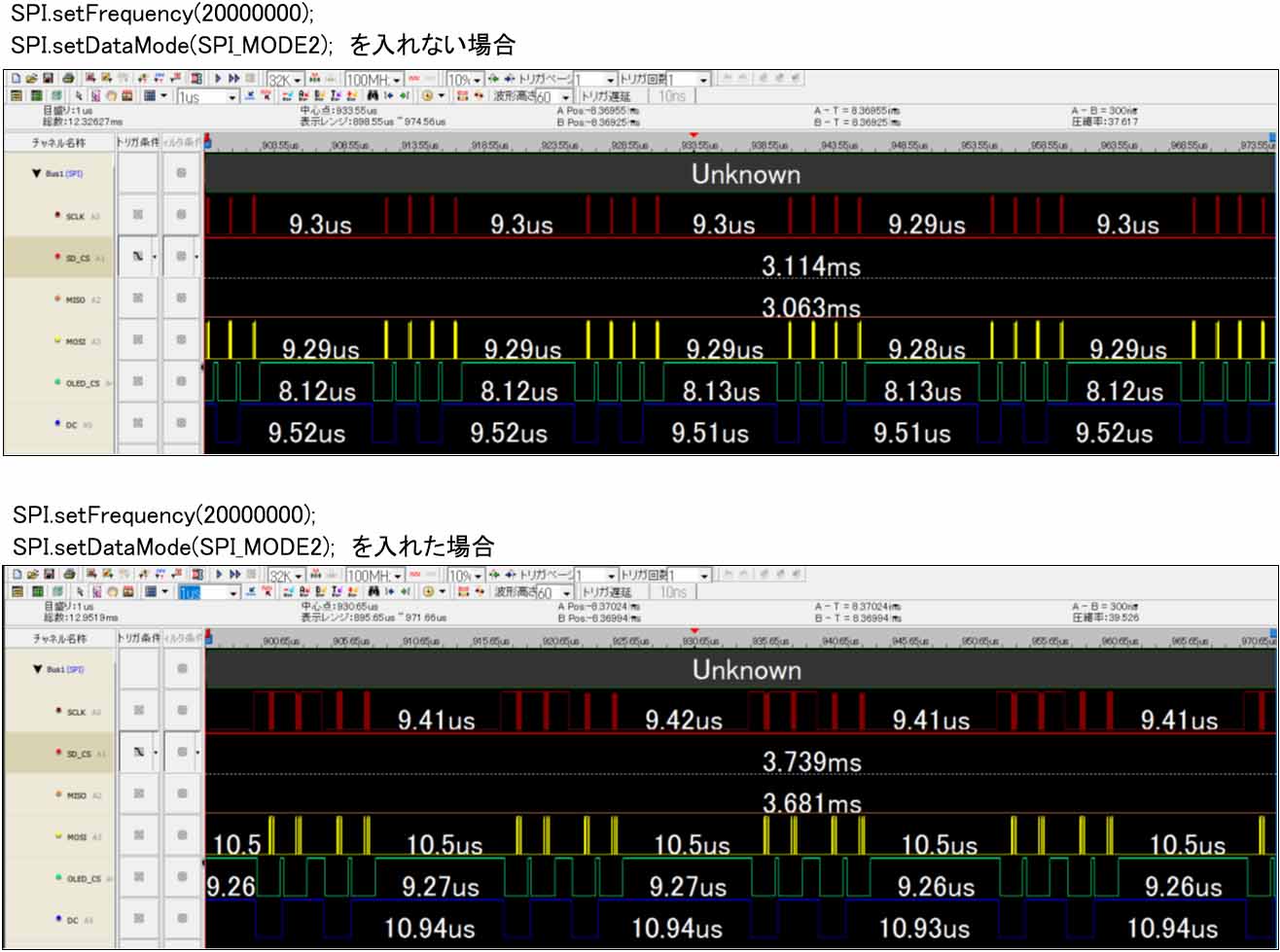Click the binoculars Find icon in the upper window

tap(373, 96)
